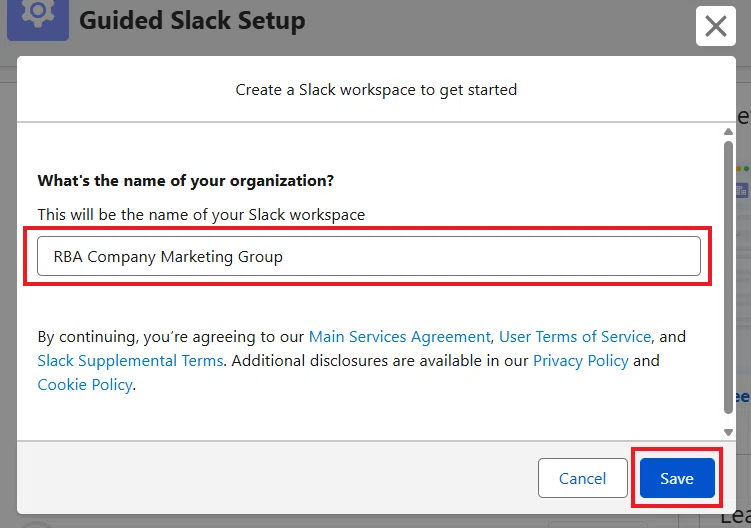This screenshot has width=751, height=528.
Task: Open the Privacy Policy link
Action: point(580,361)
